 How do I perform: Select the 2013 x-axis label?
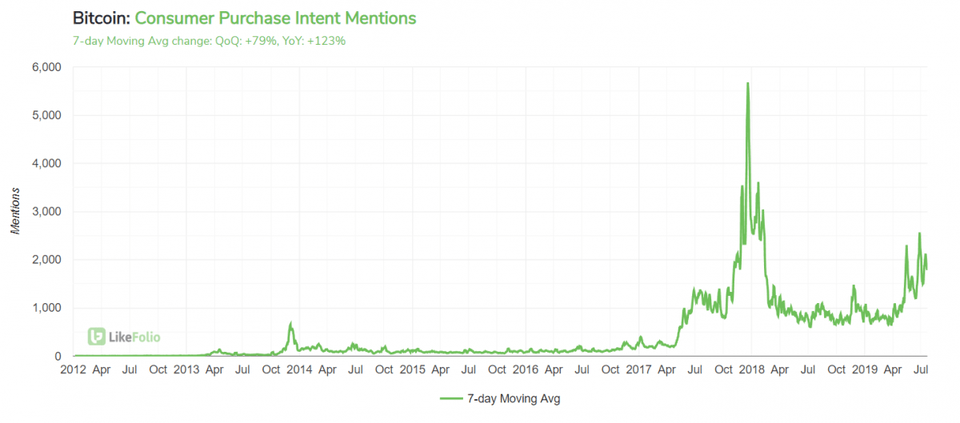point(186,371)
